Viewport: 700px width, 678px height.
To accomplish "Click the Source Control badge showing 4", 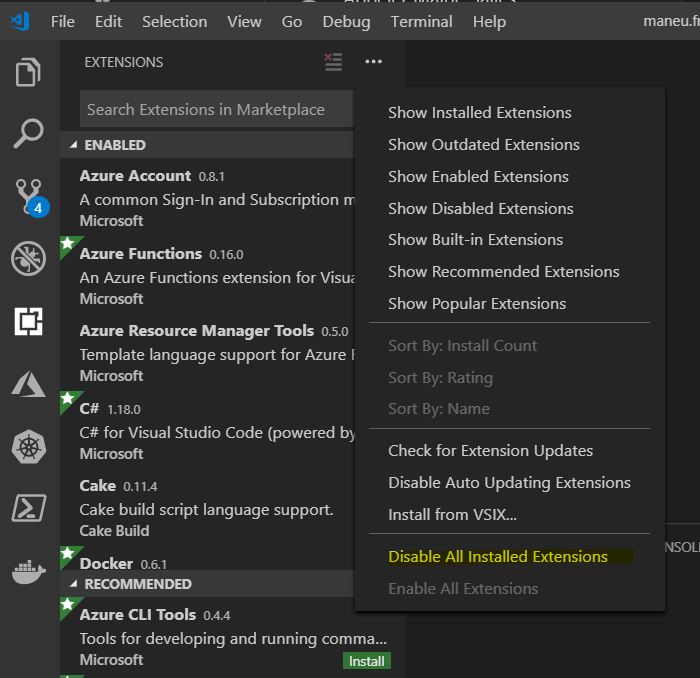I will click(x=38, y=208).
